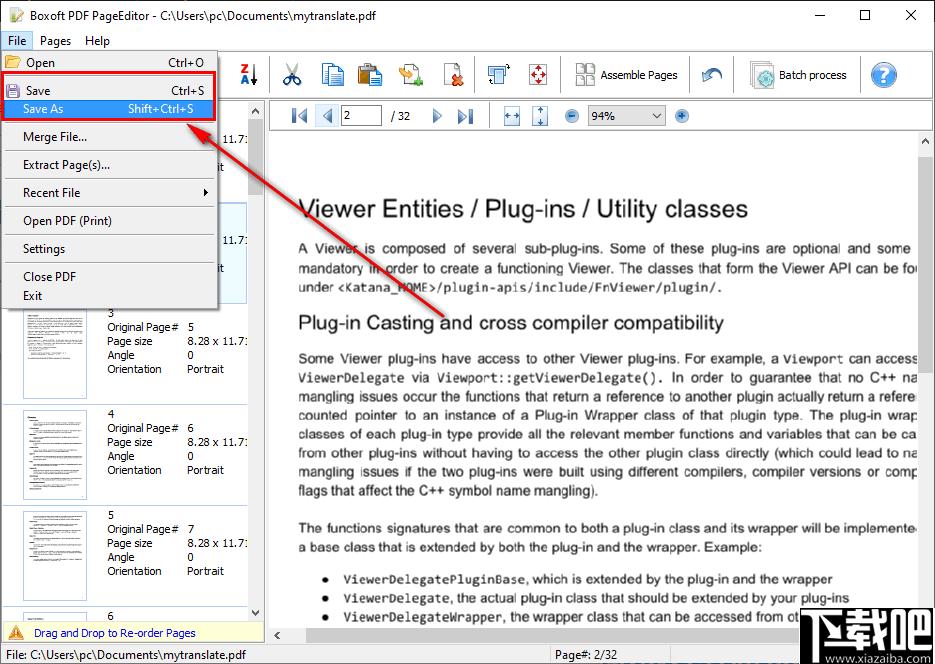Viewport: 935px width, 664px height.
Task: Click the 'Orientation' label of page 5
Action: [134, 571]
